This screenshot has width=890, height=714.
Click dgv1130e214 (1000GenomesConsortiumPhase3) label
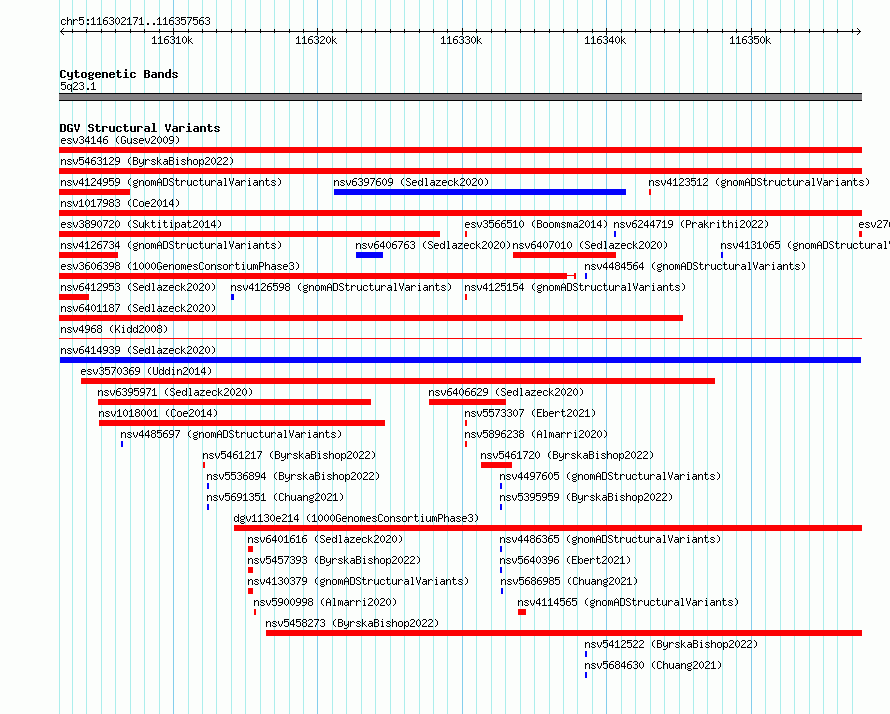[356, 518]
